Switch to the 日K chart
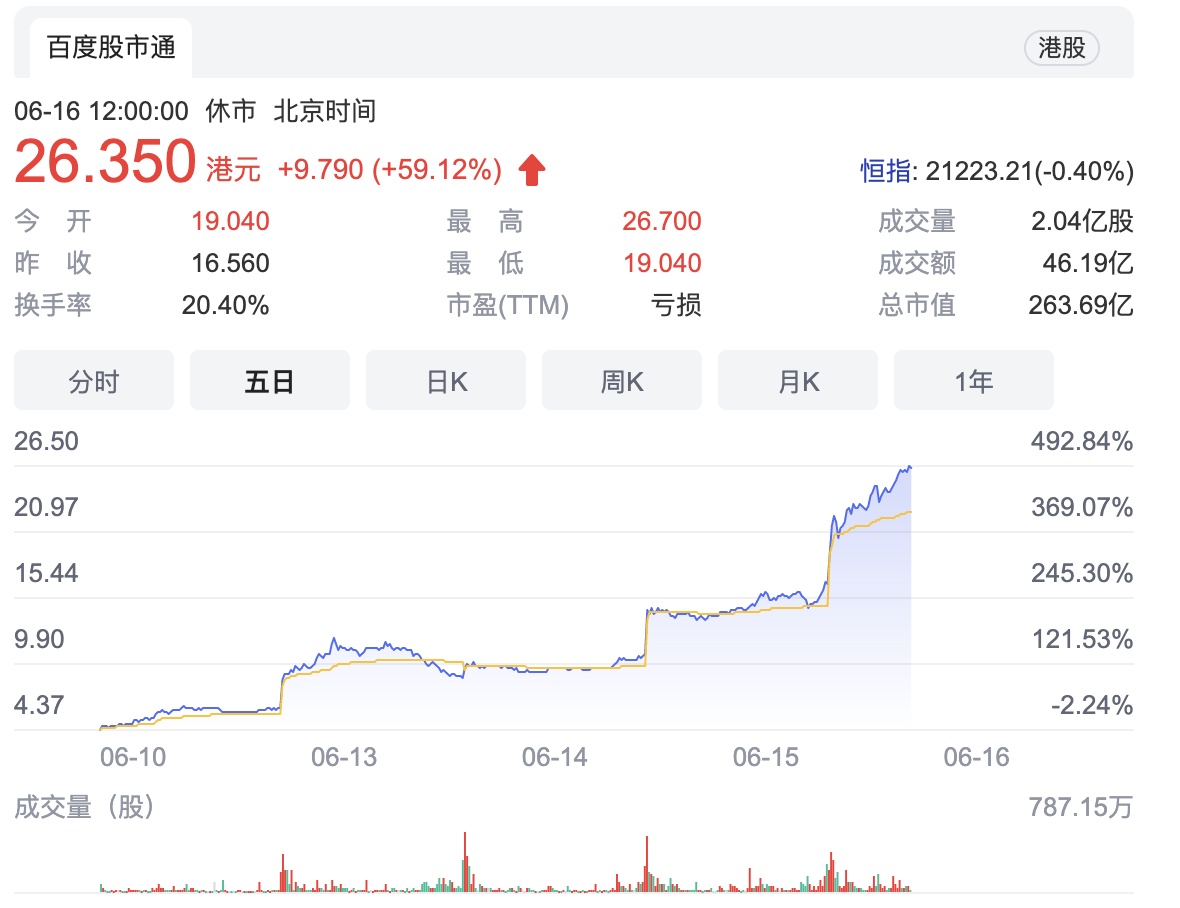1180x908 pixels. 446,381
